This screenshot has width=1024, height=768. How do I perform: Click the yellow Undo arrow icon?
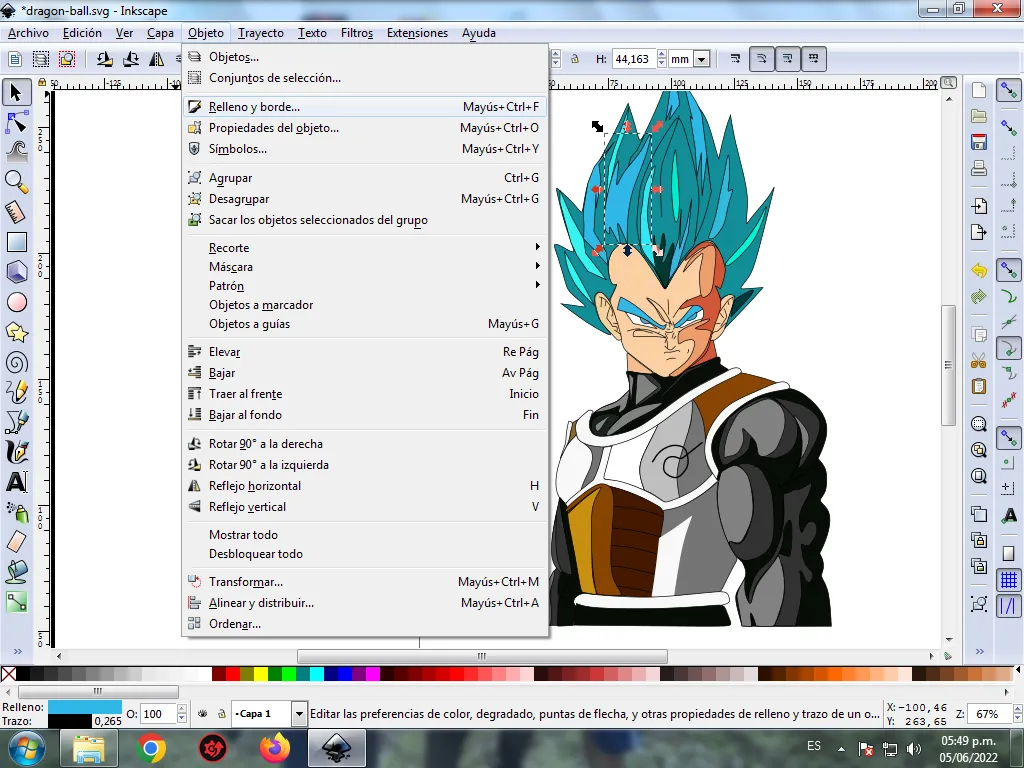(x=978, y=270)
